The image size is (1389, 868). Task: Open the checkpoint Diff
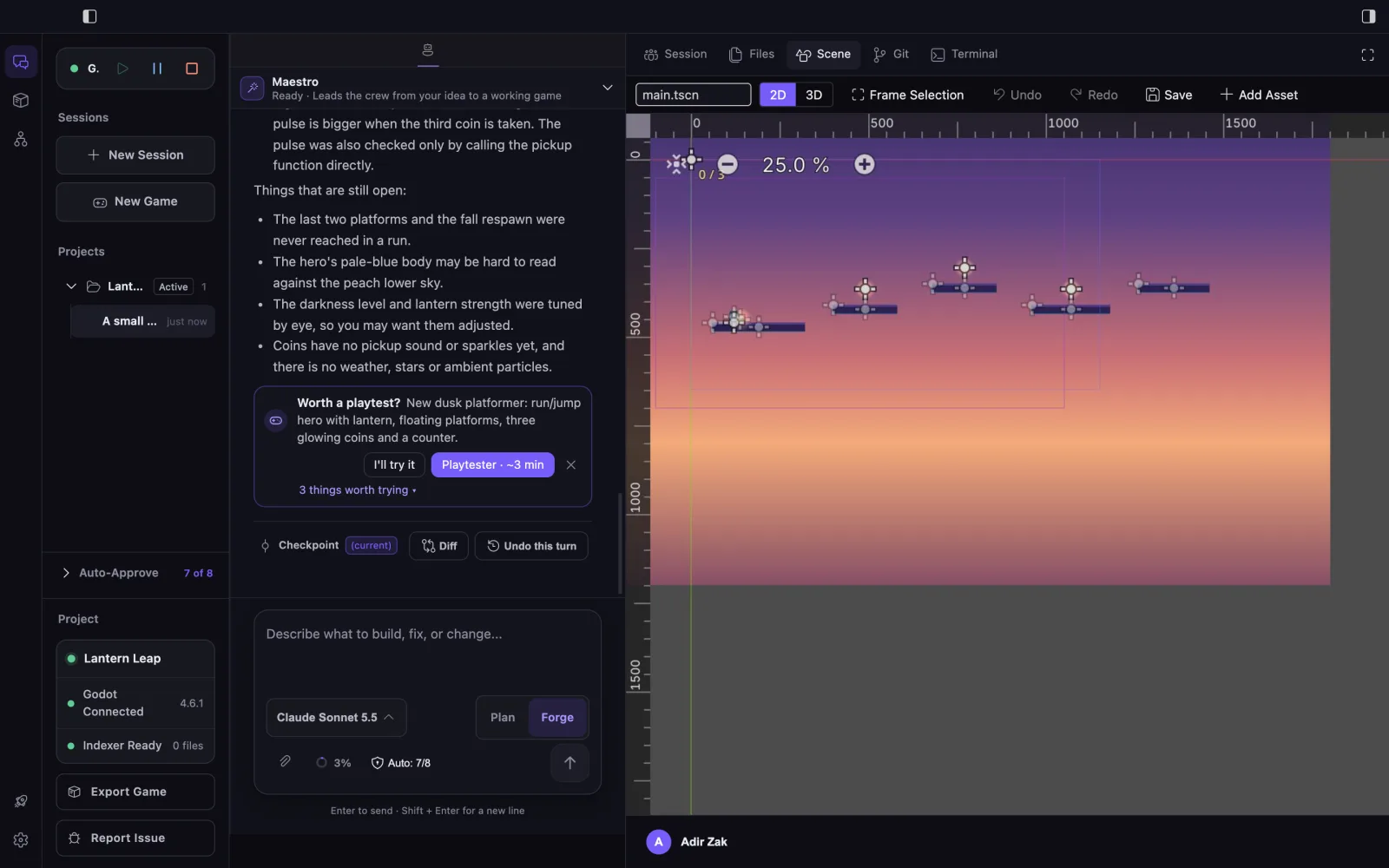(x=439, y=546)
